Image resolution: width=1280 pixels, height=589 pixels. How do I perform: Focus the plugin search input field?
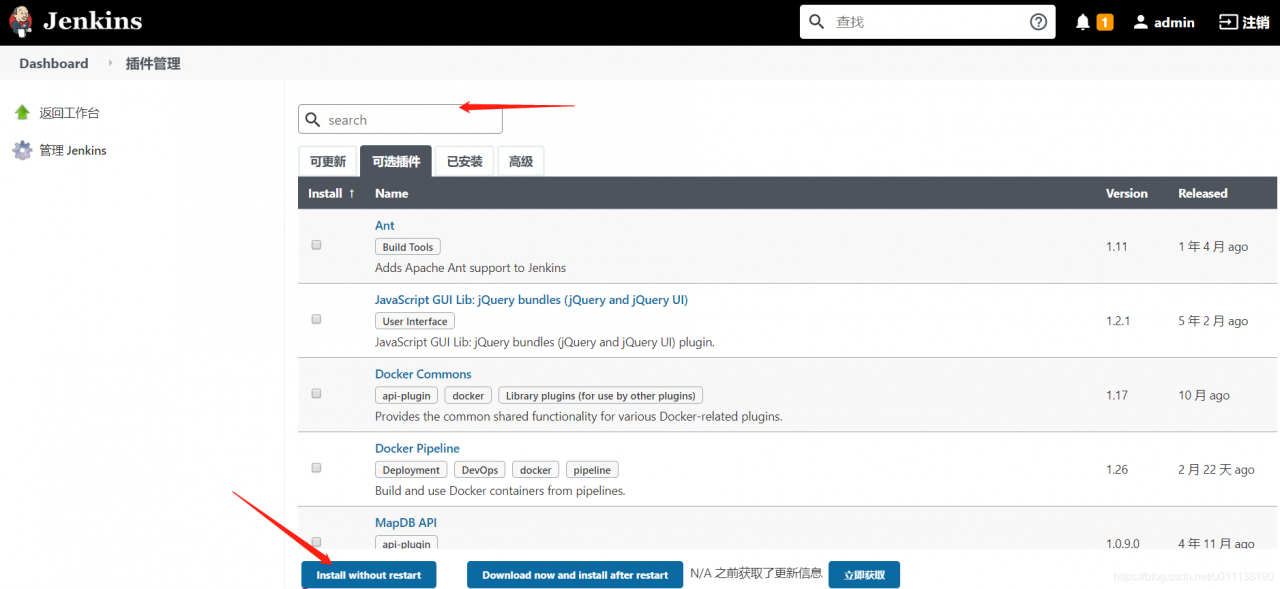(x=400, y=119)
